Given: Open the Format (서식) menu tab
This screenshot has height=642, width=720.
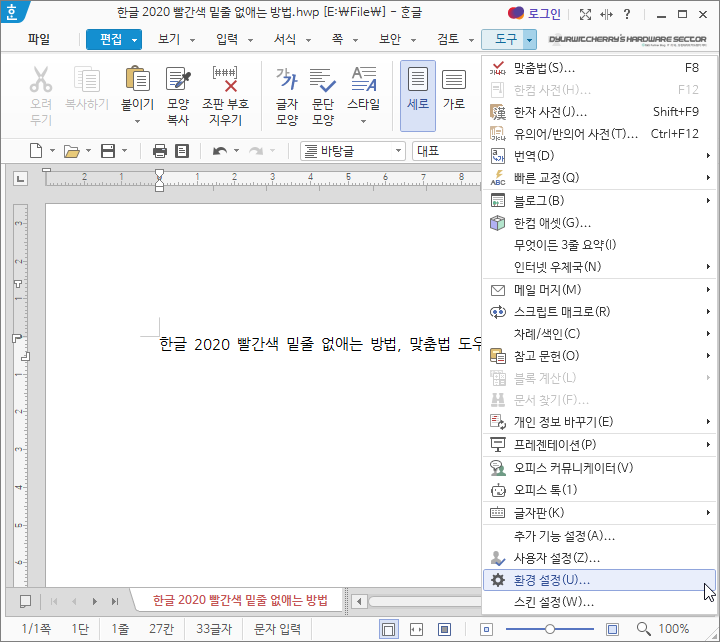Looking at the screenshot, I should point(285,39).
